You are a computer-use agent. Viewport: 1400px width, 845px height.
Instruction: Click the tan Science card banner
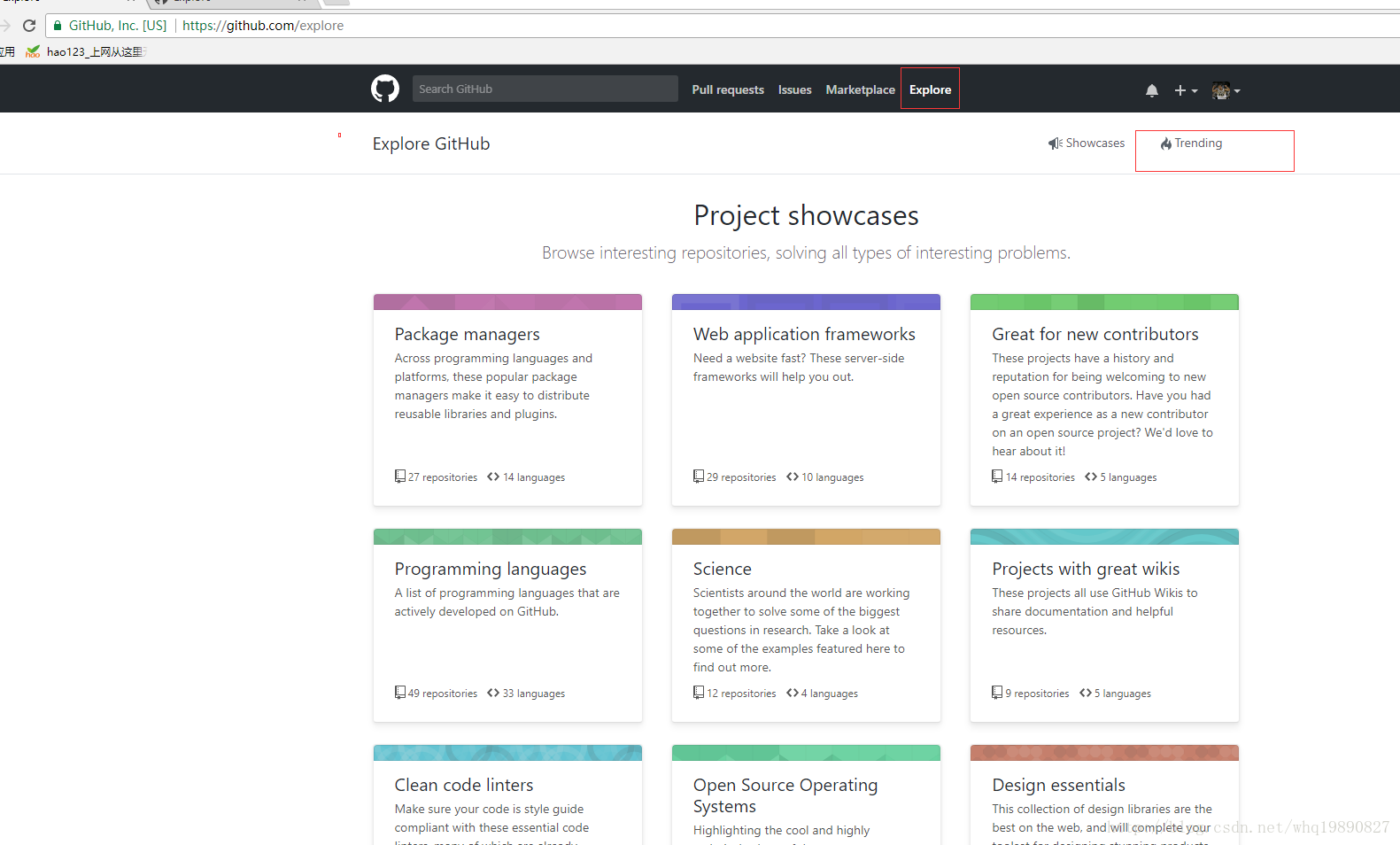[806, 537]
